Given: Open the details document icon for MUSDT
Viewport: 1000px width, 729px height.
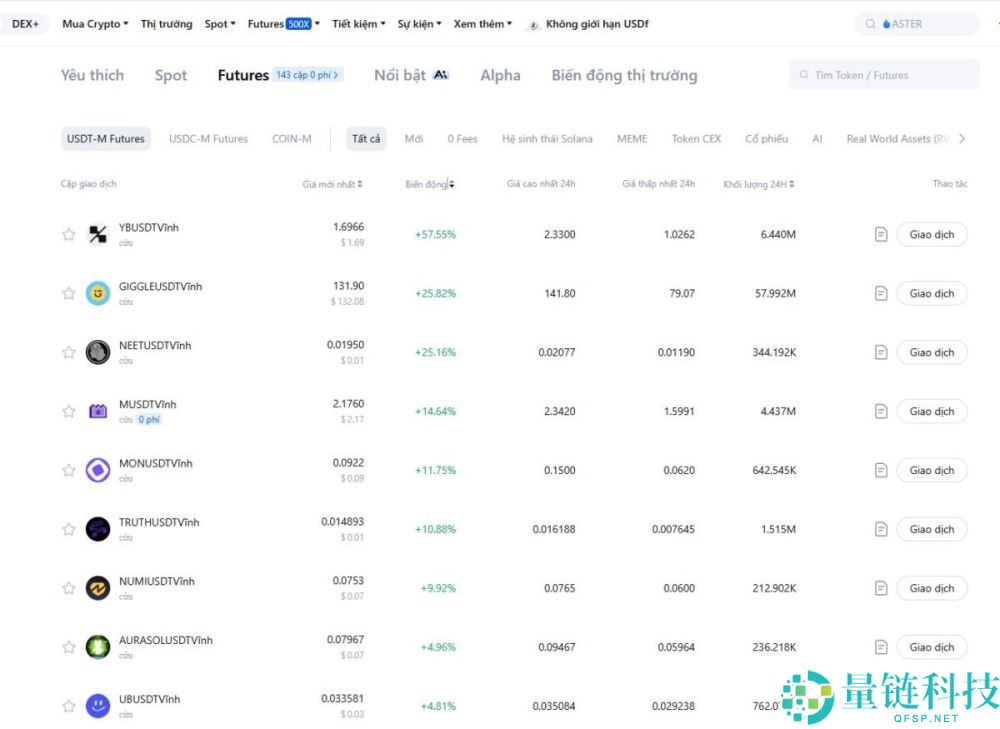Looking at the screenshot, I should (881, 411).
